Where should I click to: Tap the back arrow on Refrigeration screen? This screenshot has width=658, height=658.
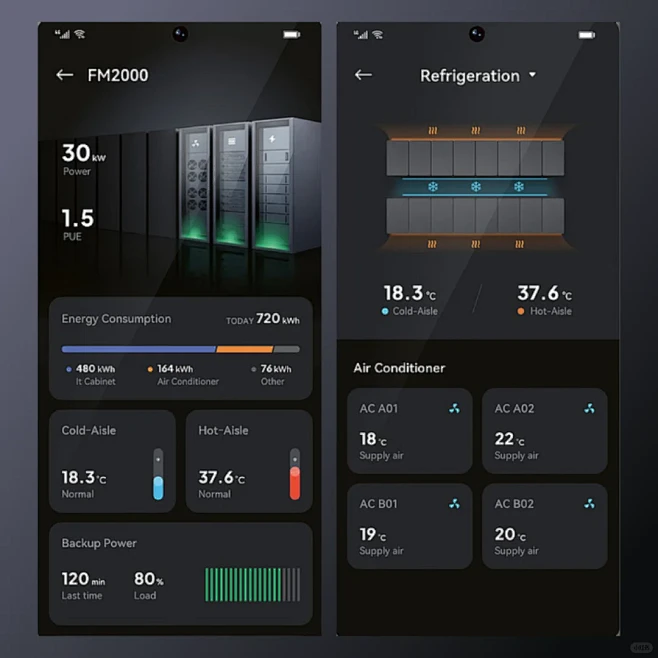[363, 75]
